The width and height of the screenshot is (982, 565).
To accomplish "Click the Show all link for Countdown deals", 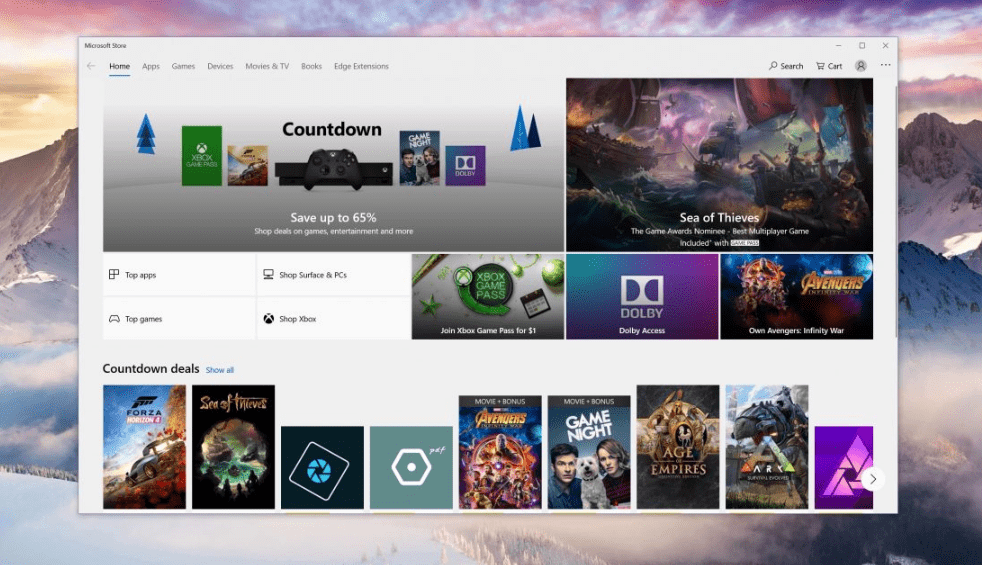I will click(220, 370).
